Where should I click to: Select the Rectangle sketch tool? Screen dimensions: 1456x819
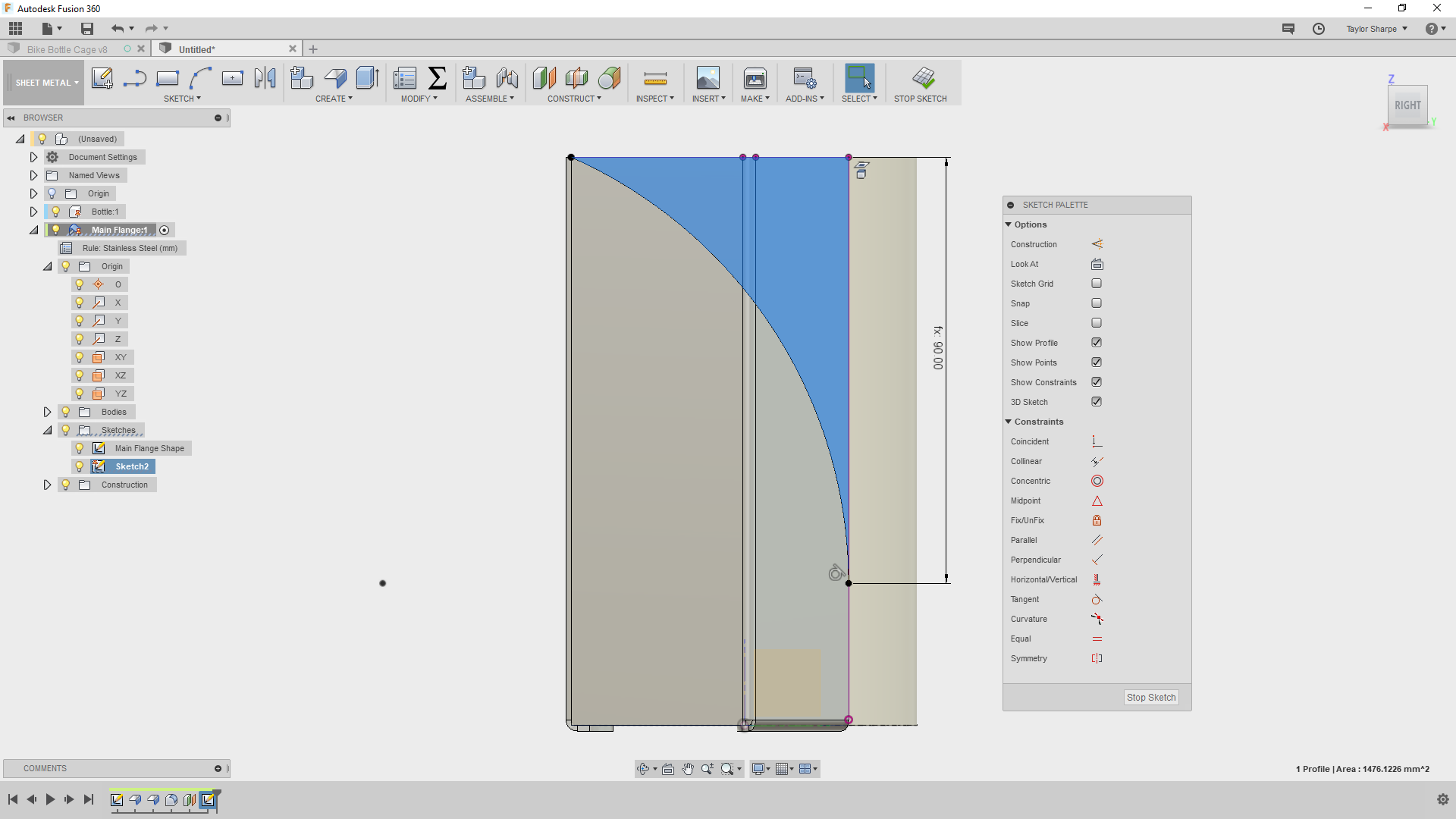[167, 78]
